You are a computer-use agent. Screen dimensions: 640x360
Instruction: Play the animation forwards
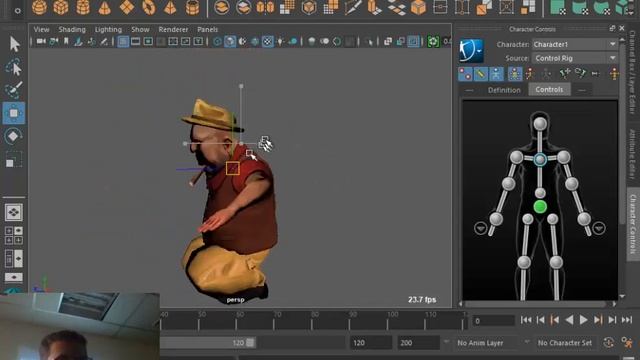tap(583, 320)
